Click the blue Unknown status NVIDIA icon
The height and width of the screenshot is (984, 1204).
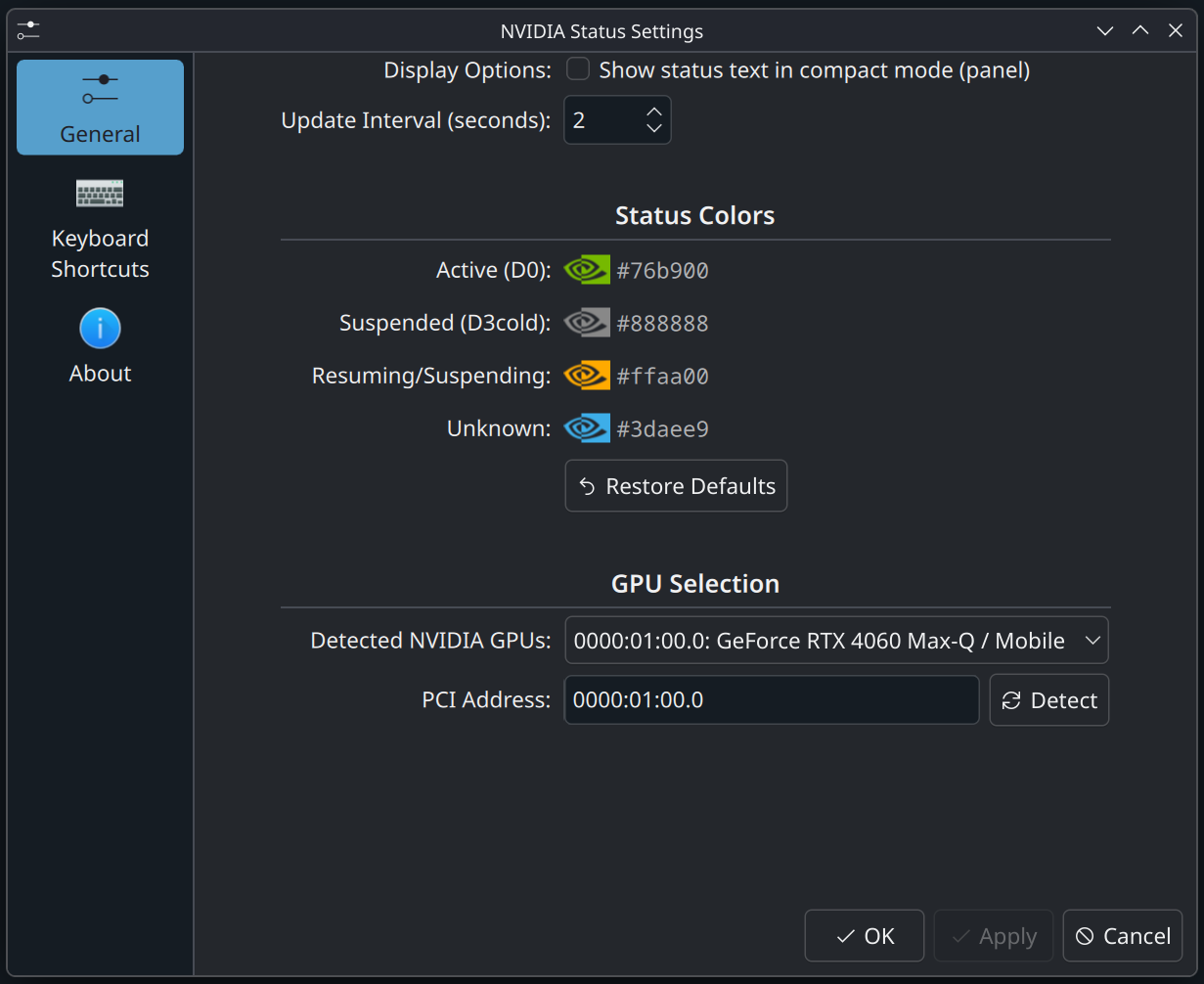(x=587, y=428)
